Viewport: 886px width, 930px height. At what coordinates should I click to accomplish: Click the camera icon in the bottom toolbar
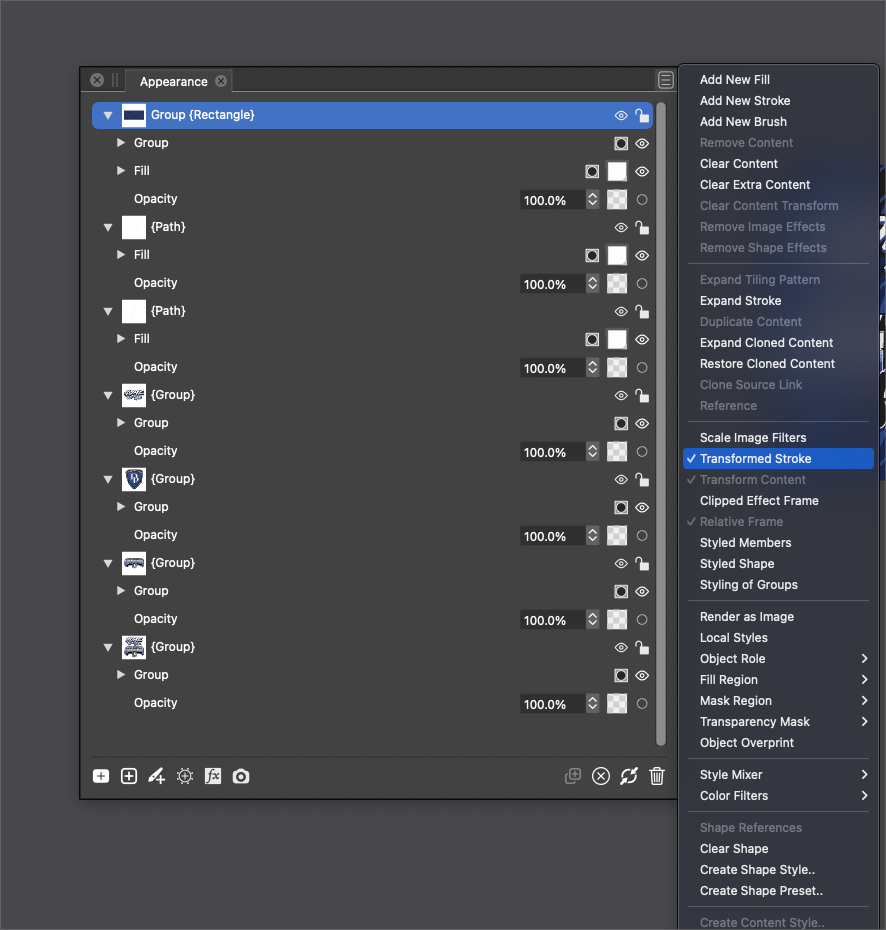coord(241,776)
